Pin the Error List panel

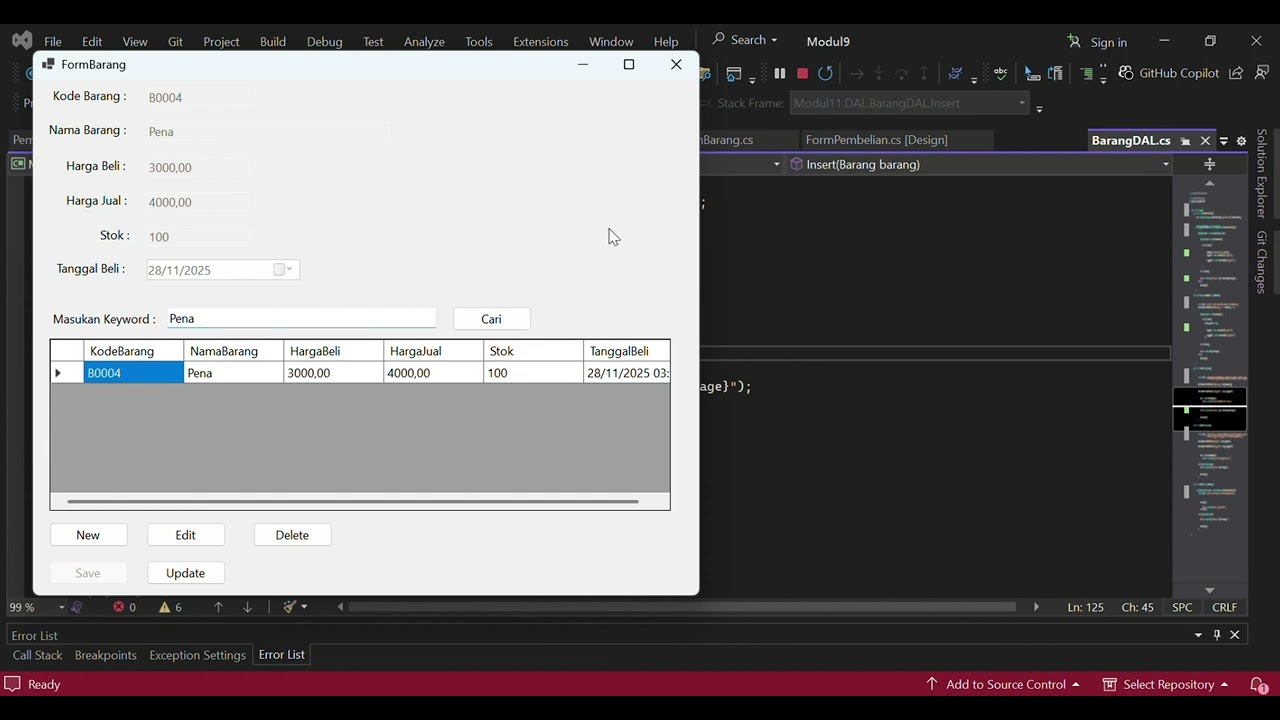point(1217,635)
